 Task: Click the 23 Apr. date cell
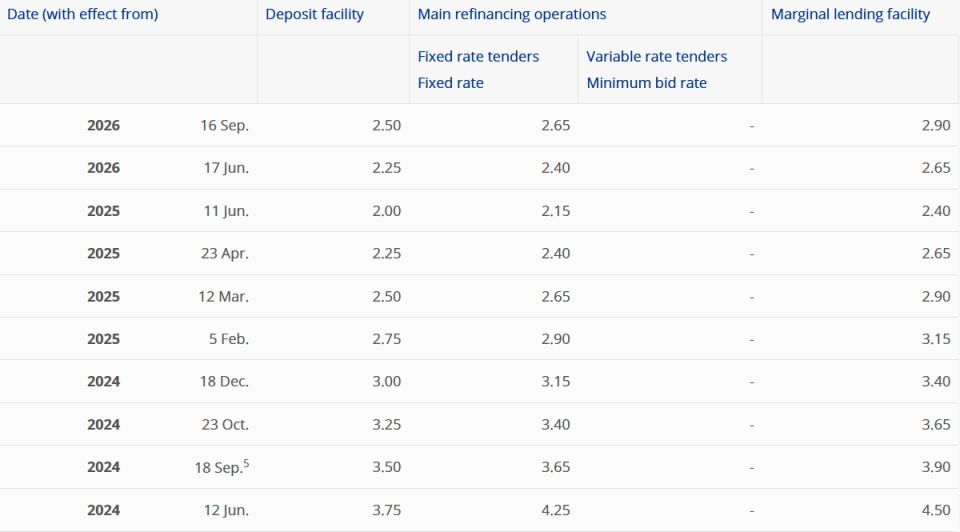(225, 253)
